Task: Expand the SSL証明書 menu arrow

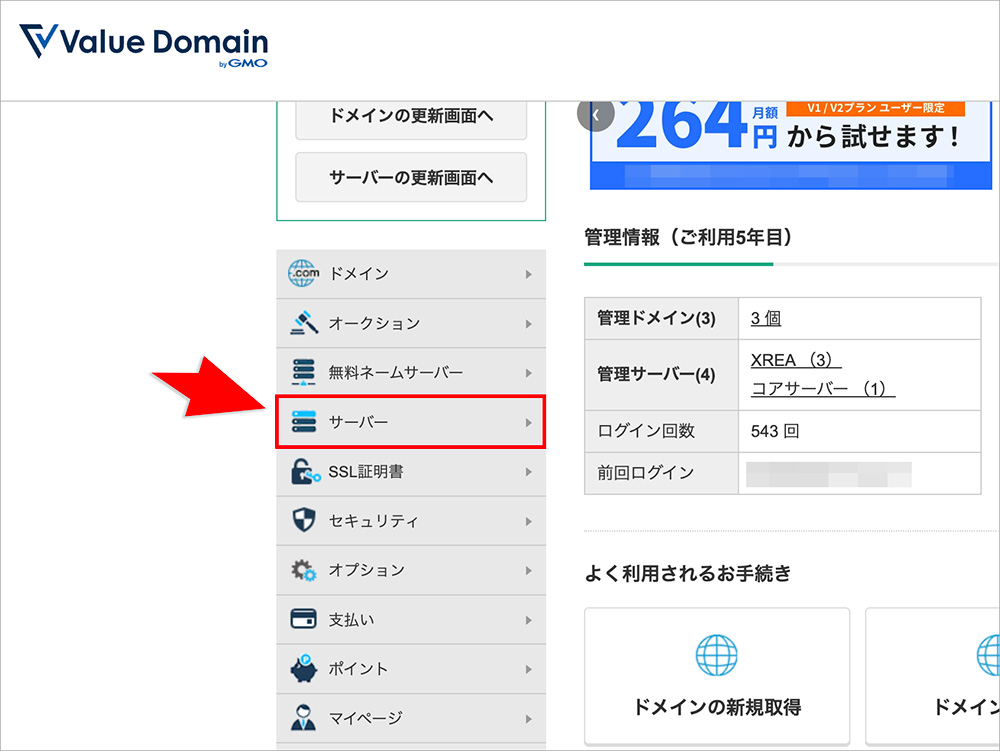Action: (529, 472)
